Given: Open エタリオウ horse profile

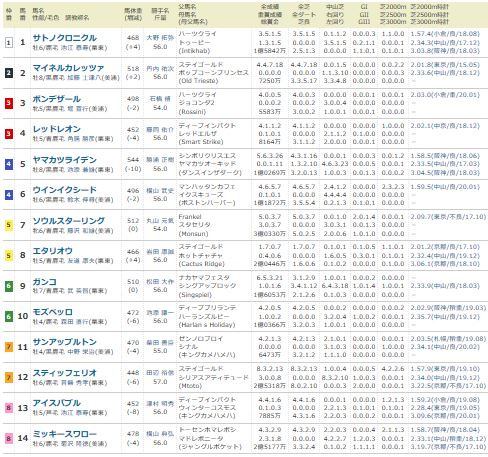Looking at the screenshot, I should coord(53,251).
